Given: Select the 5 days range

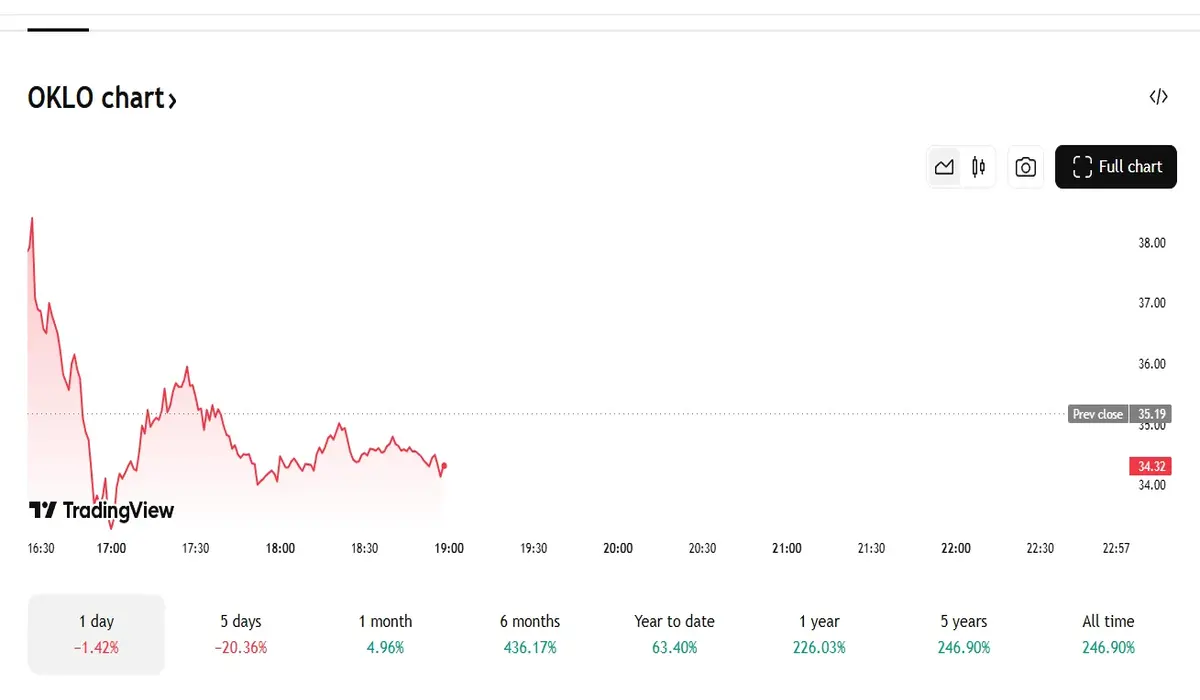Looking at the screenshot, I should coord(240,634).
